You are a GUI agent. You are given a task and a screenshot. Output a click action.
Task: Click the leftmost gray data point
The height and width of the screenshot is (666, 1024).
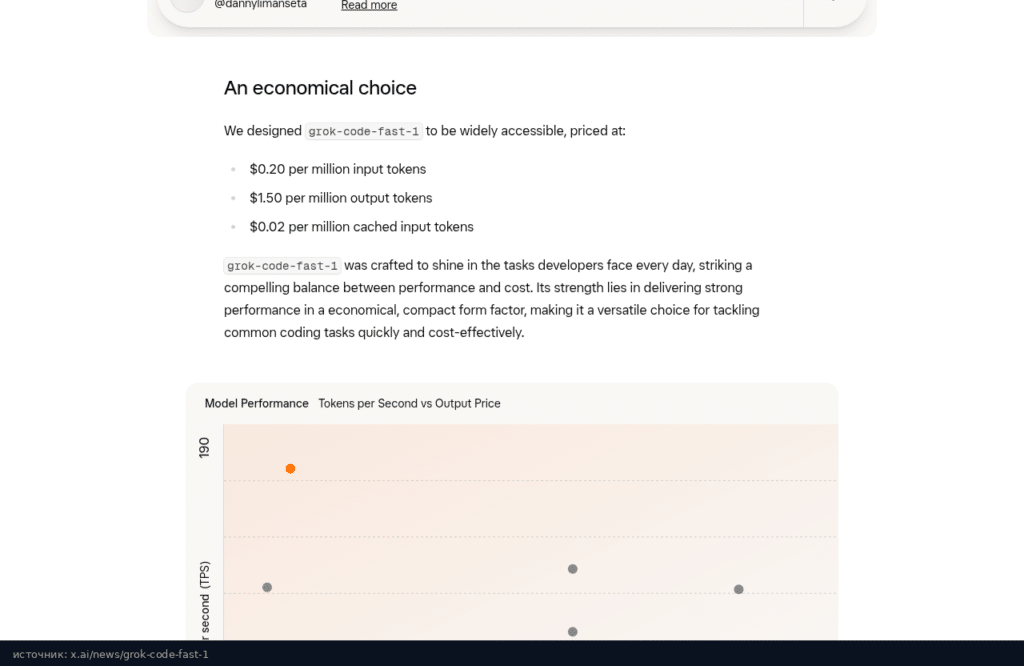(x=267, y=588)
